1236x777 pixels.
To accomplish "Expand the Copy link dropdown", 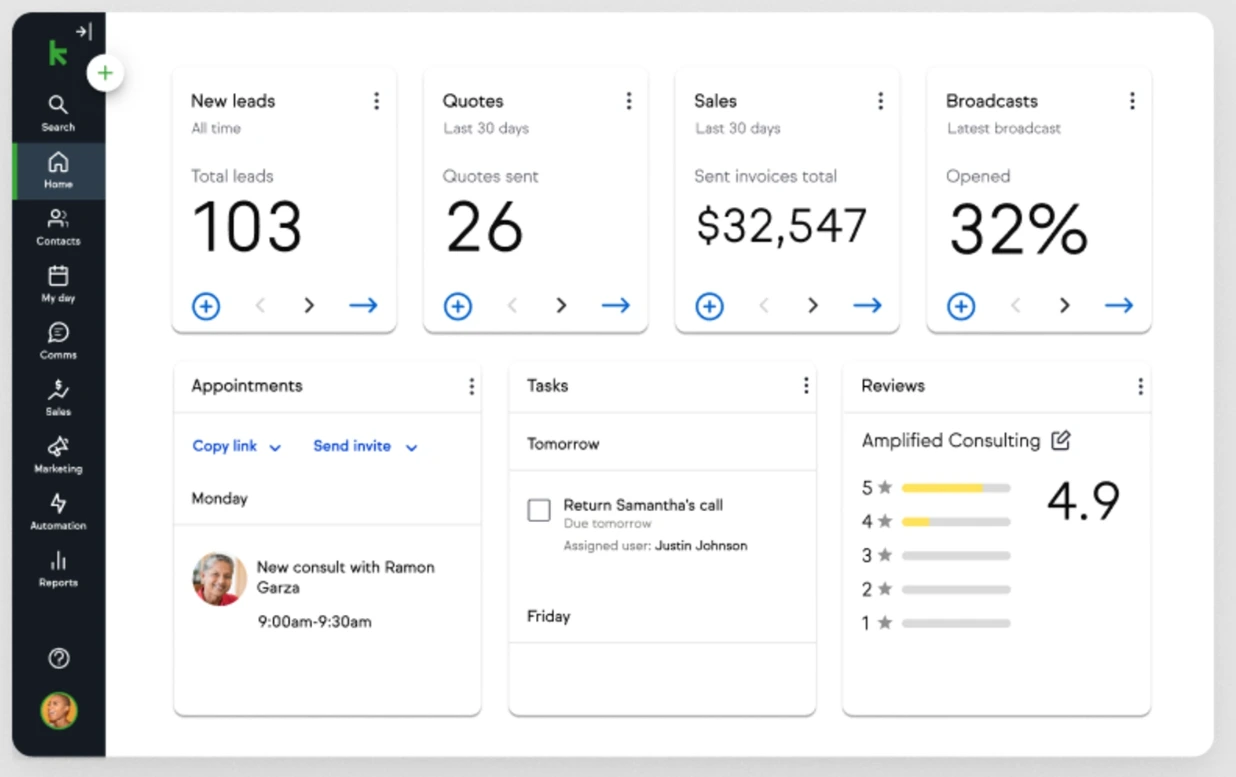I will (237, 447).
